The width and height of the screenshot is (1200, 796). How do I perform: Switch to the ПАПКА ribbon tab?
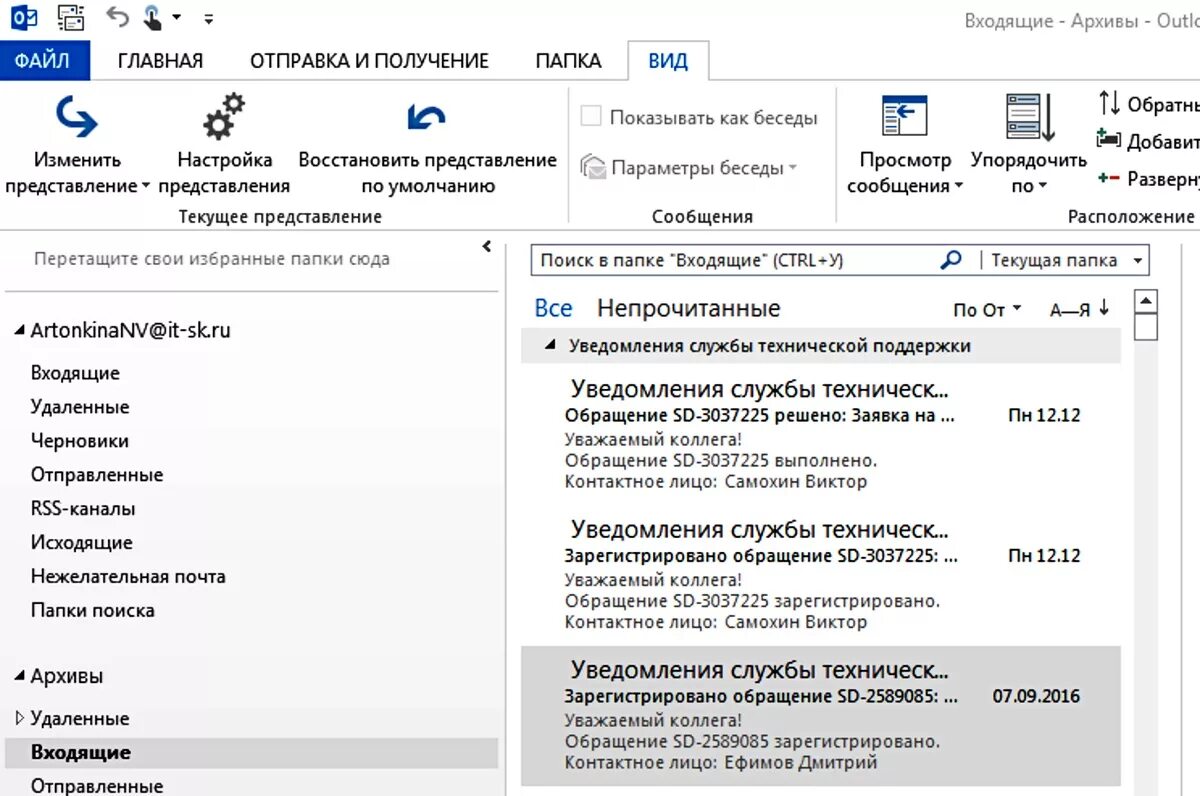[568, 61]
